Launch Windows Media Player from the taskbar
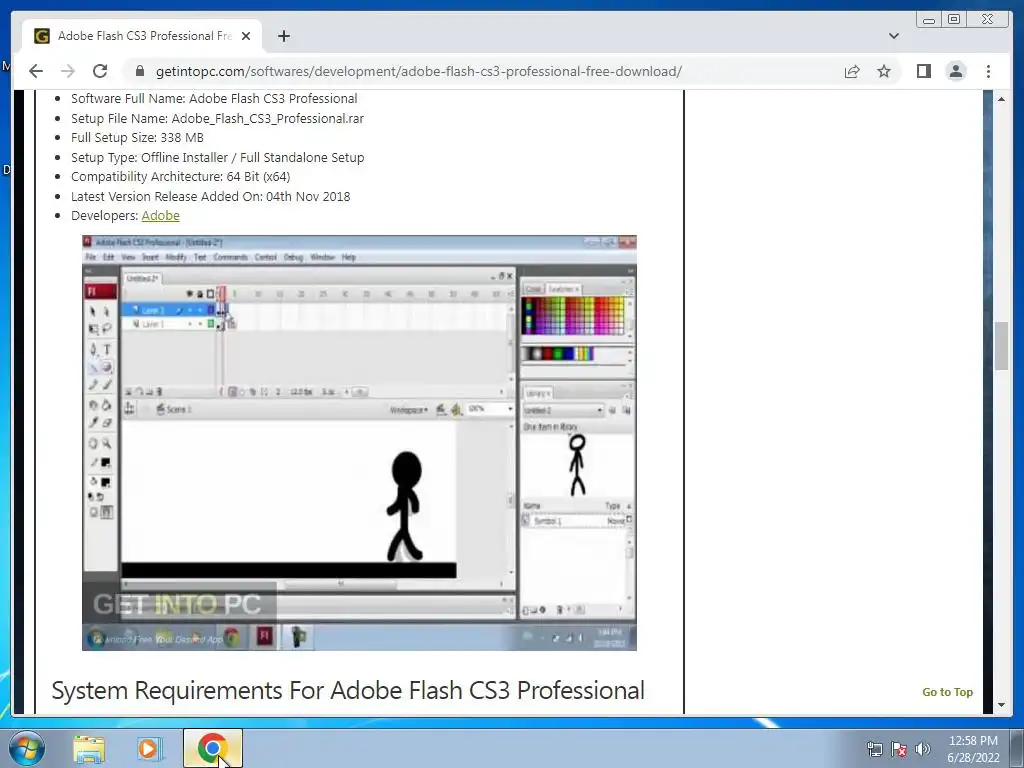Image resolution: width=1024 pixels, height=768 pixels. point(149,748)
